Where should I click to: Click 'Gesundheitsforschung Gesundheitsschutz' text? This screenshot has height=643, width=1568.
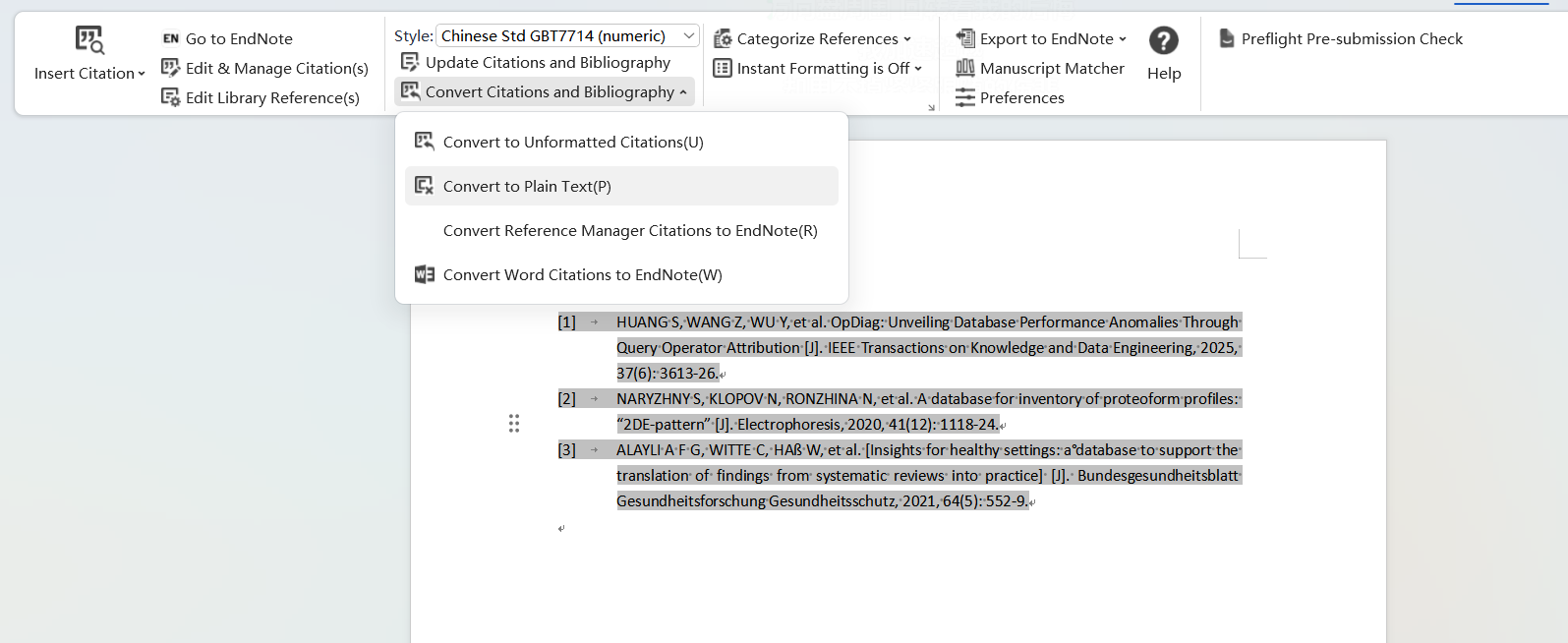pos(756,501)
